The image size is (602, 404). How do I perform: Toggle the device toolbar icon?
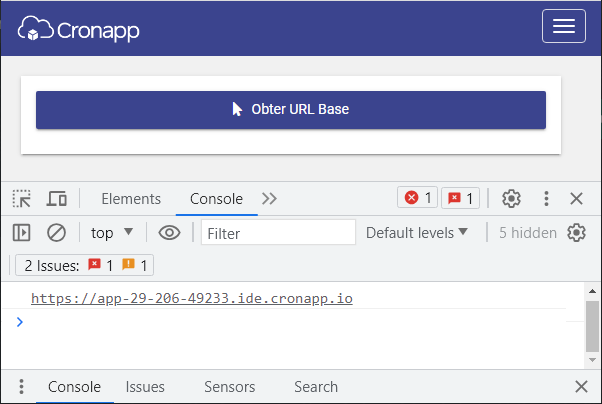57,199
